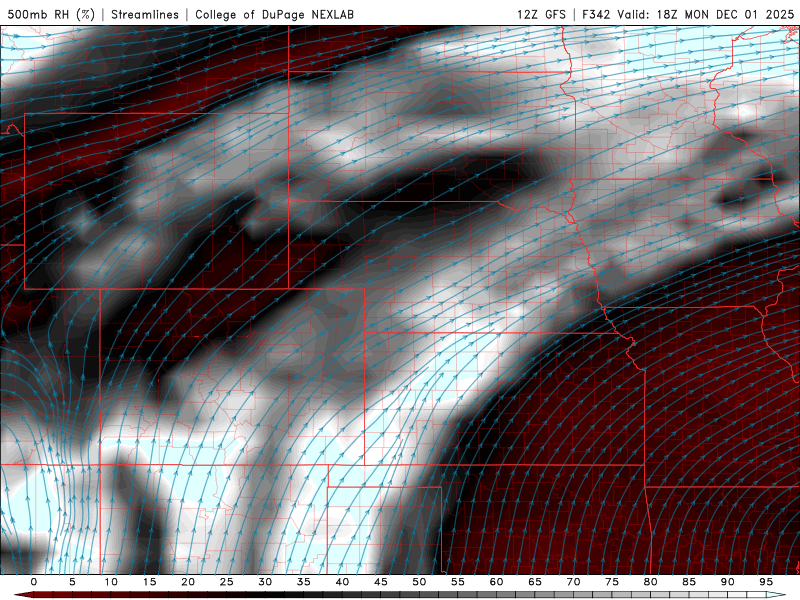Click the colorbar tick label "0"
800x600 pixels.
(34, 582)
